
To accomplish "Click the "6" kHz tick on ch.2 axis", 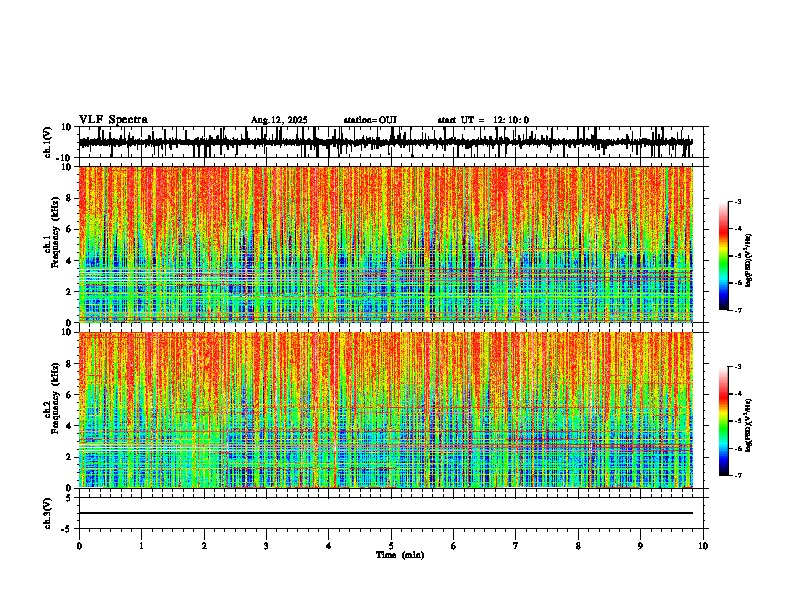I will [x=69, y=395].
